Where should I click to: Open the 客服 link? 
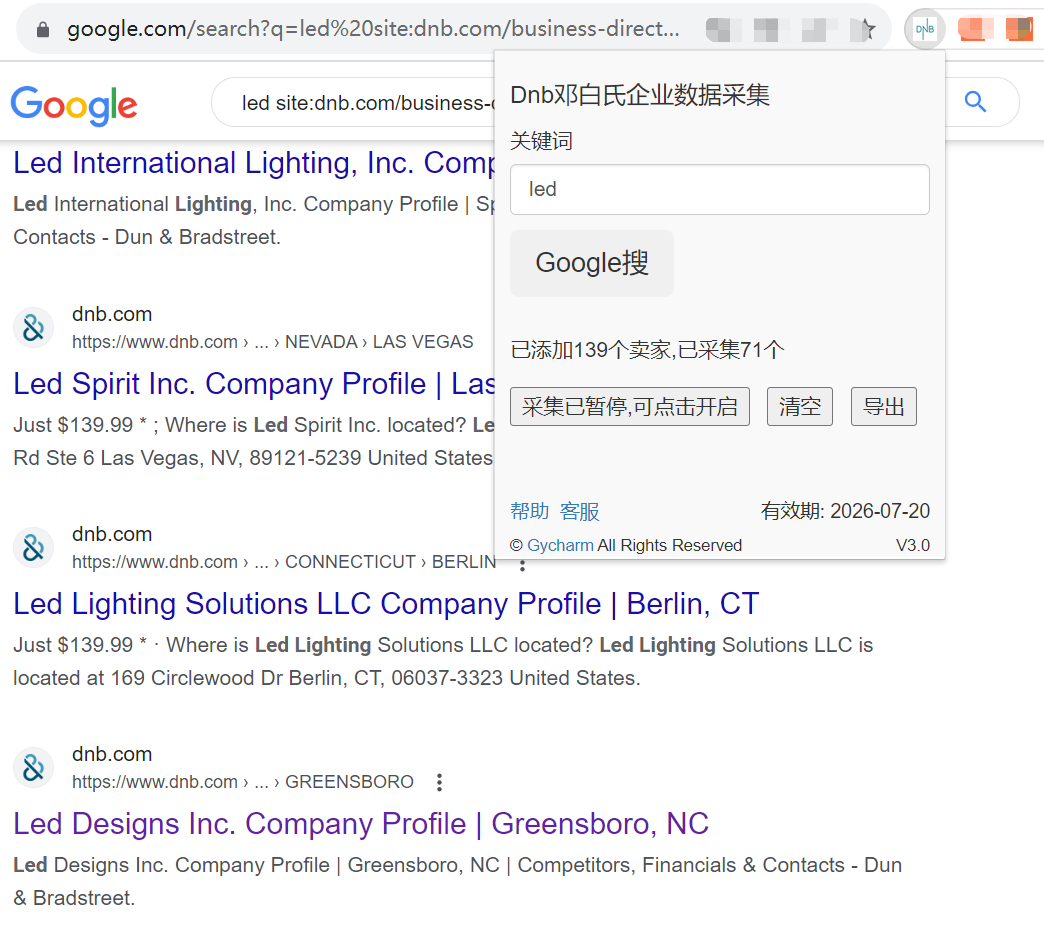coord(579,511)
